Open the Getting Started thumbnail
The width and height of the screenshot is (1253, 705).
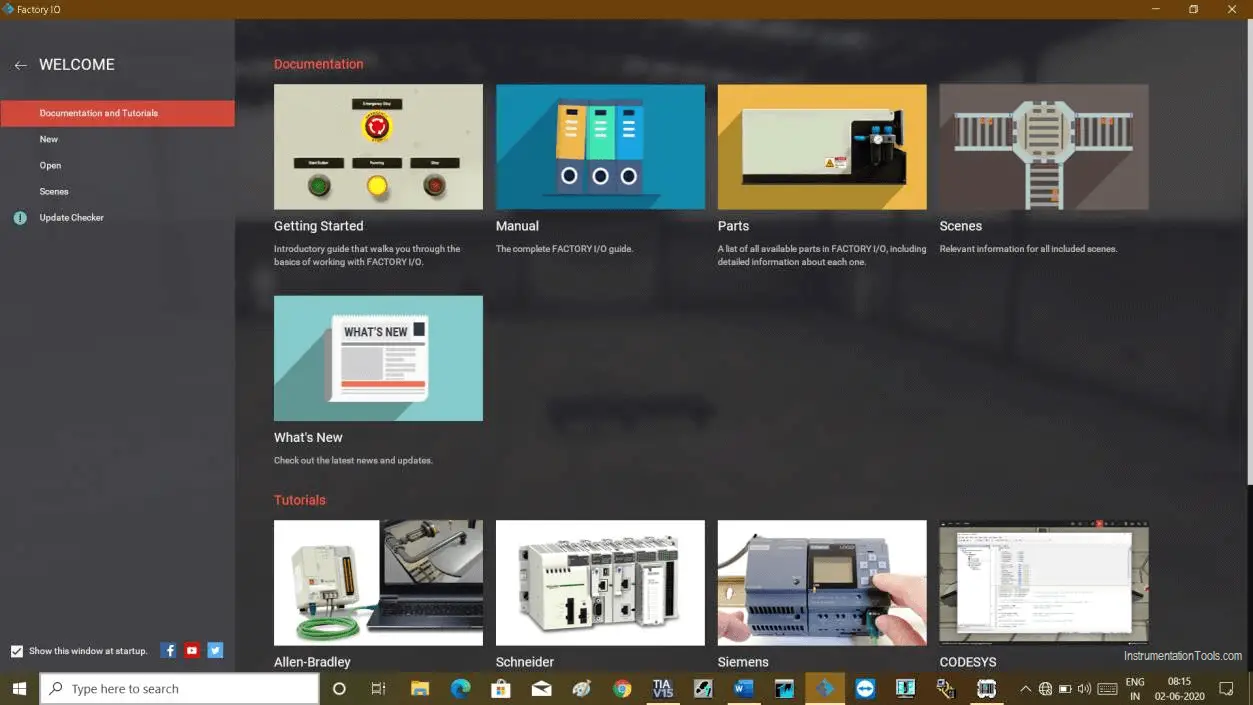[378, 147]
